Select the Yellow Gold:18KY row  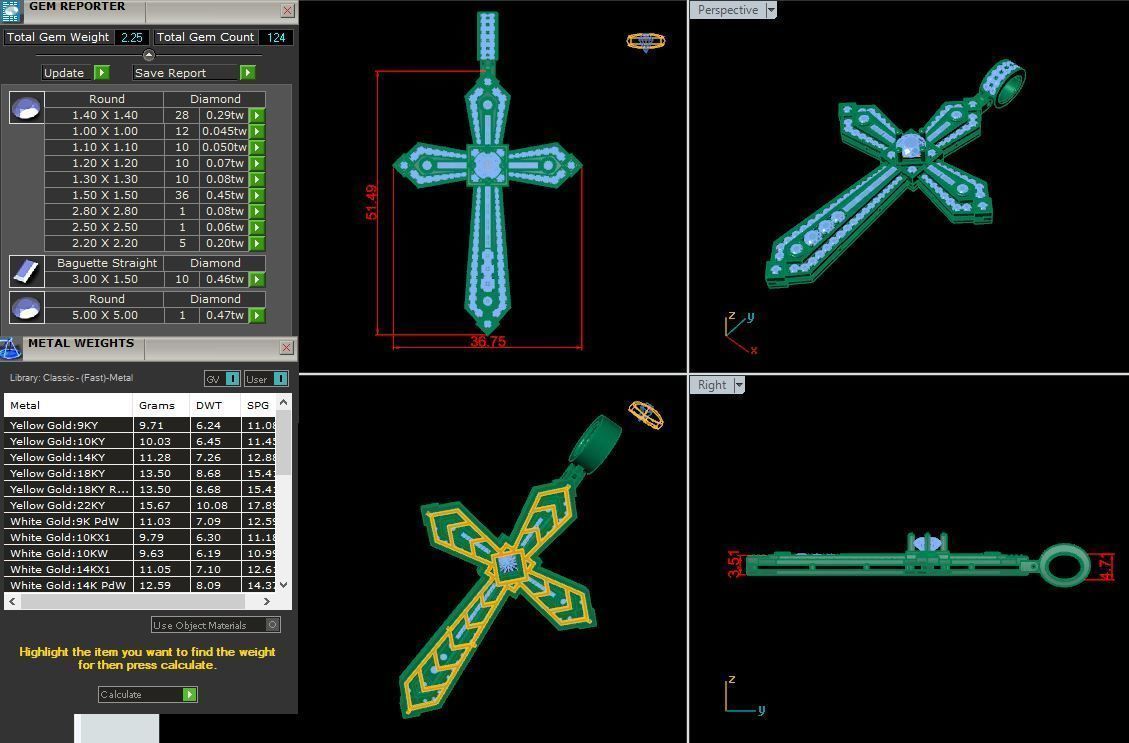click(140, 473)
